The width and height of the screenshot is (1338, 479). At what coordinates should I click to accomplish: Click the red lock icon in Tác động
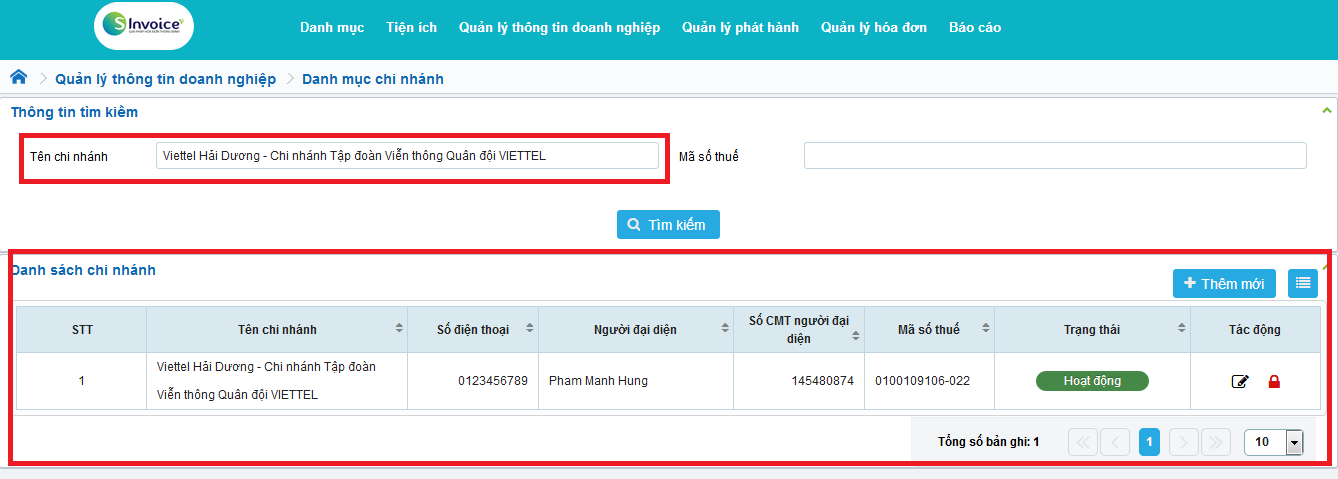(1274, 381)
